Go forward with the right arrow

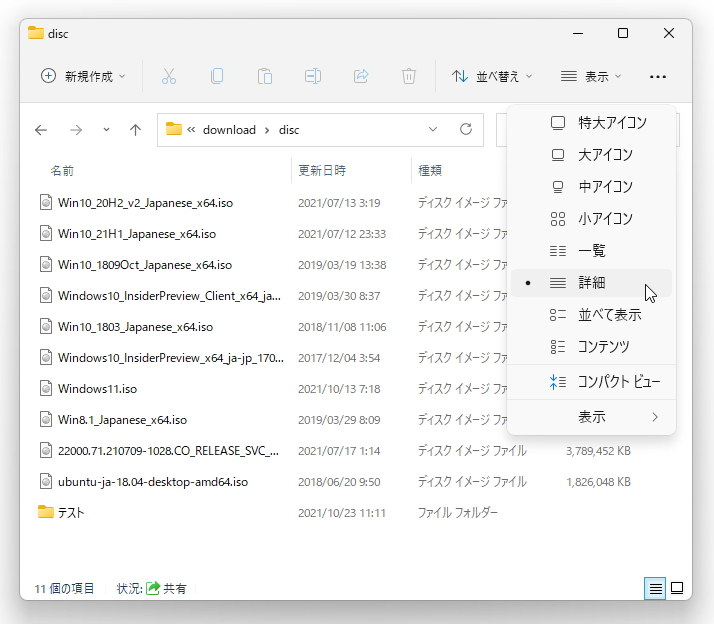[x=76, y=130]
